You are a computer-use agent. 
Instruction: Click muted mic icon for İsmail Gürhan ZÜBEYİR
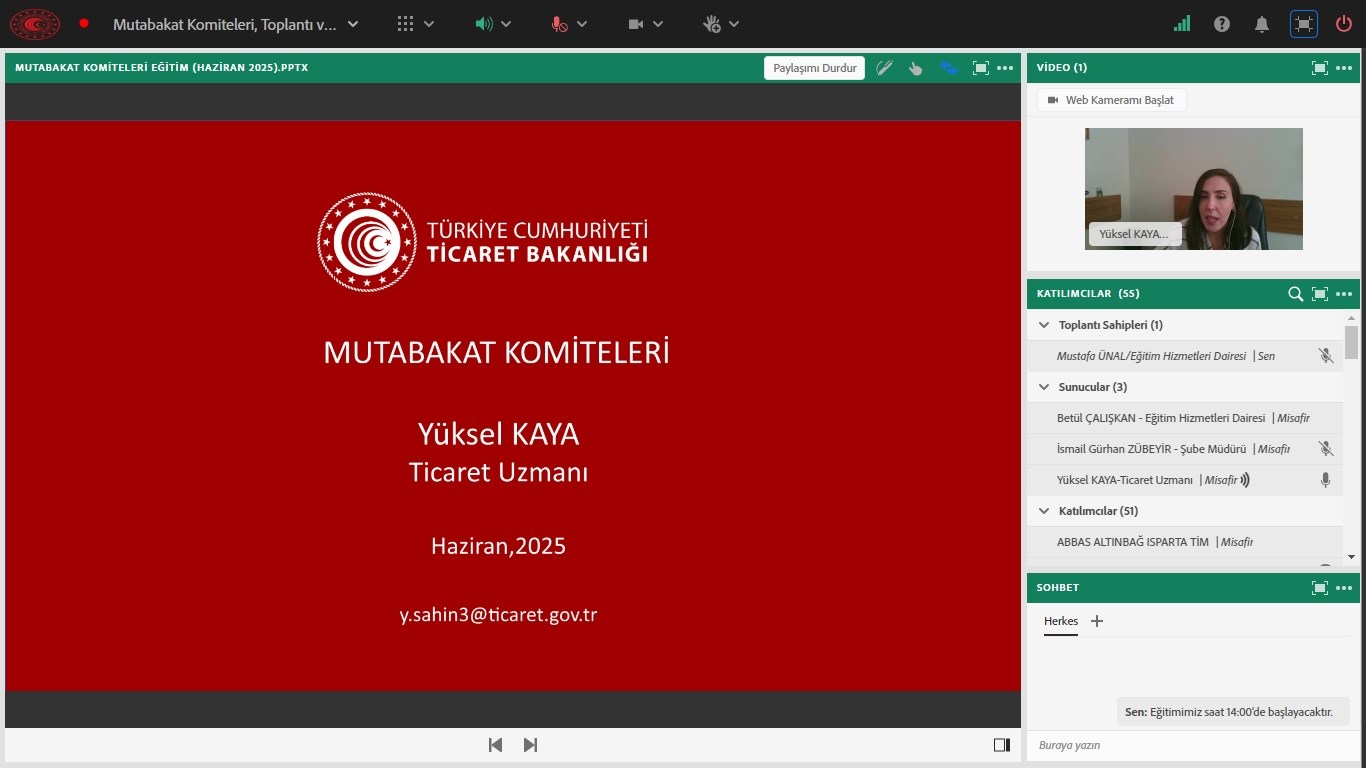1325,449
